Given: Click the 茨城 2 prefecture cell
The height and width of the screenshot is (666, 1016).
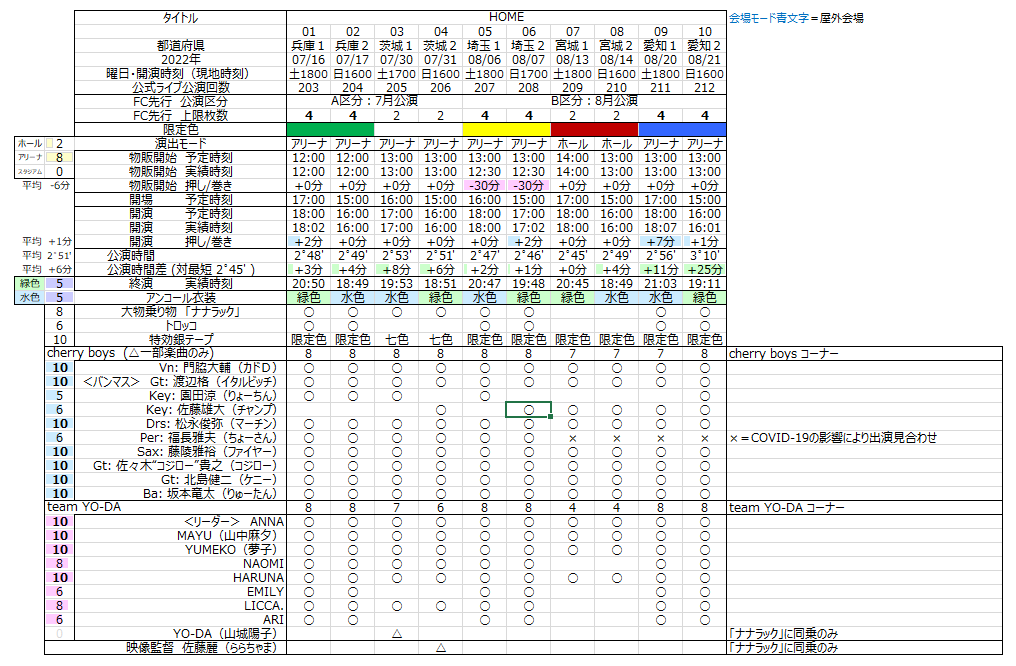Looking at the screenshot, I should pos(441,46).
